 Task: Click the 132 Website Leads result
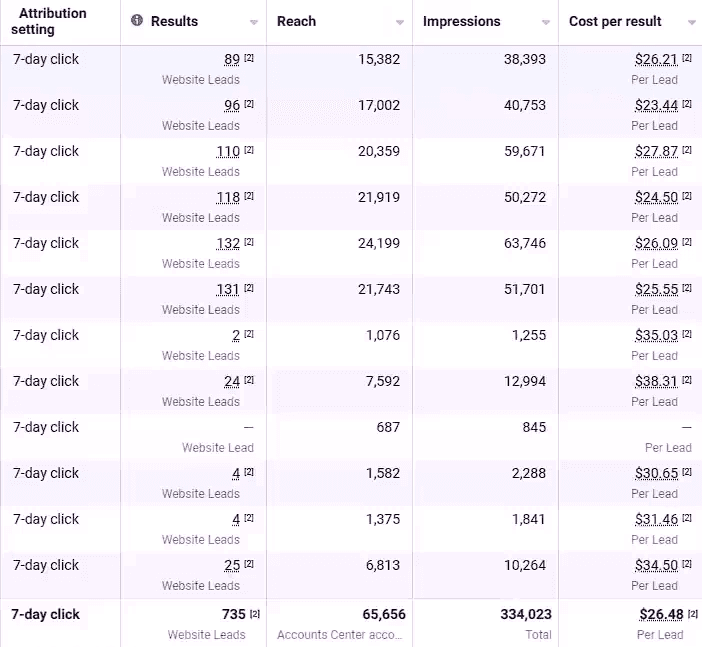coord(228,243)
